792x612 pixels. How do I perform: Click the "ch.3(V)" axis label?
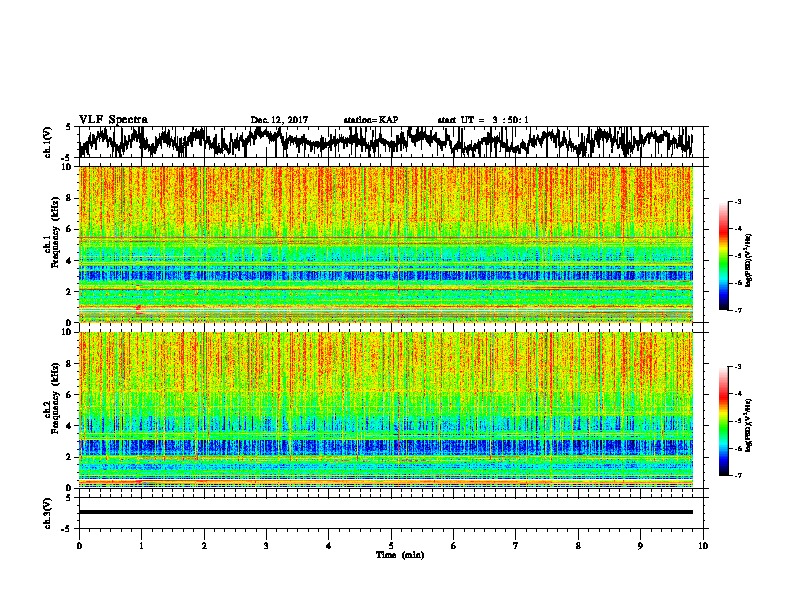47,513
